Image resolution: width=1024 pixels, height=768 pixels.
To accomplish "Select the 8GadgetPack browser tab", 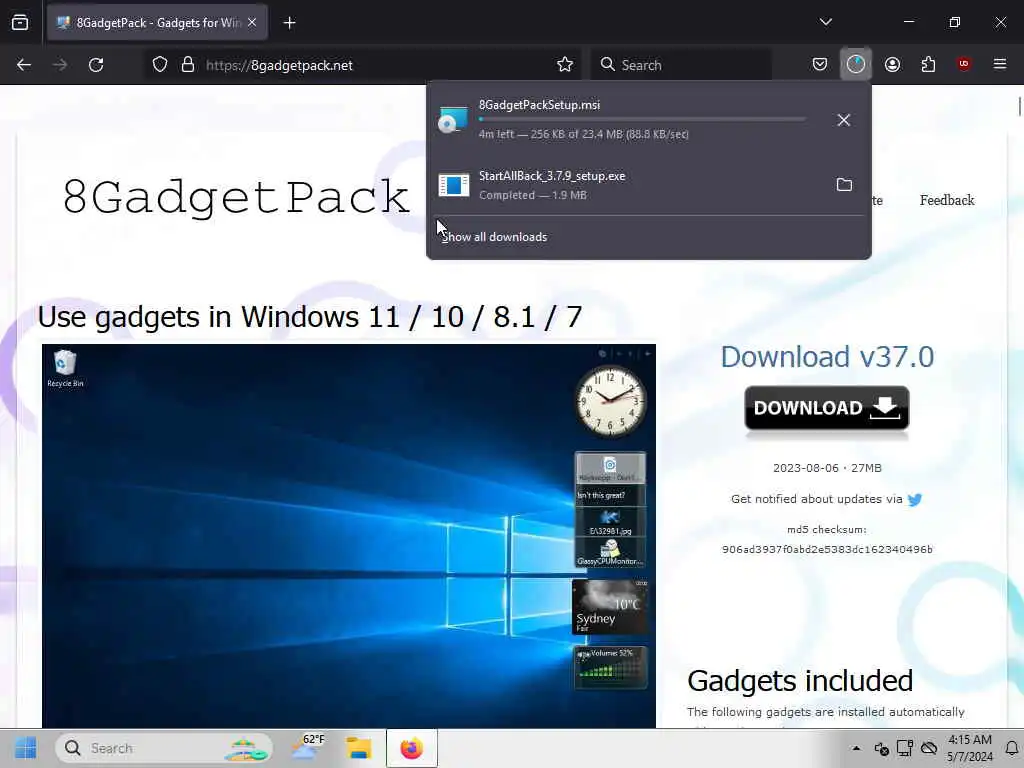I will 157,23.
